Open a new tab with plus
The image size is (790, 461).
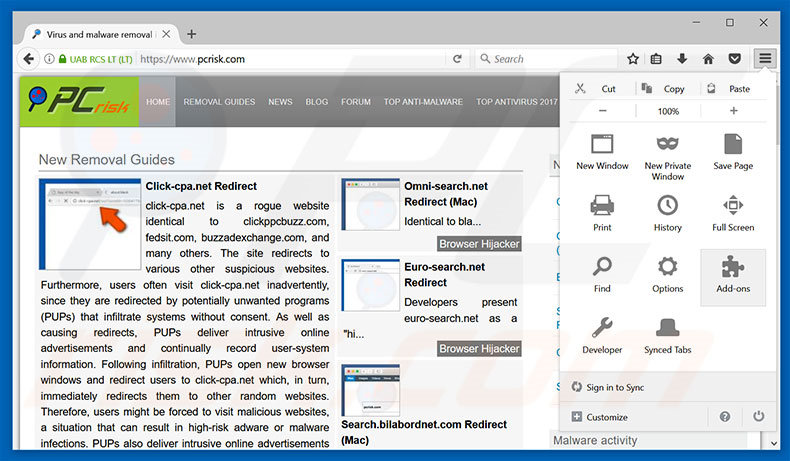coord(191,34)
